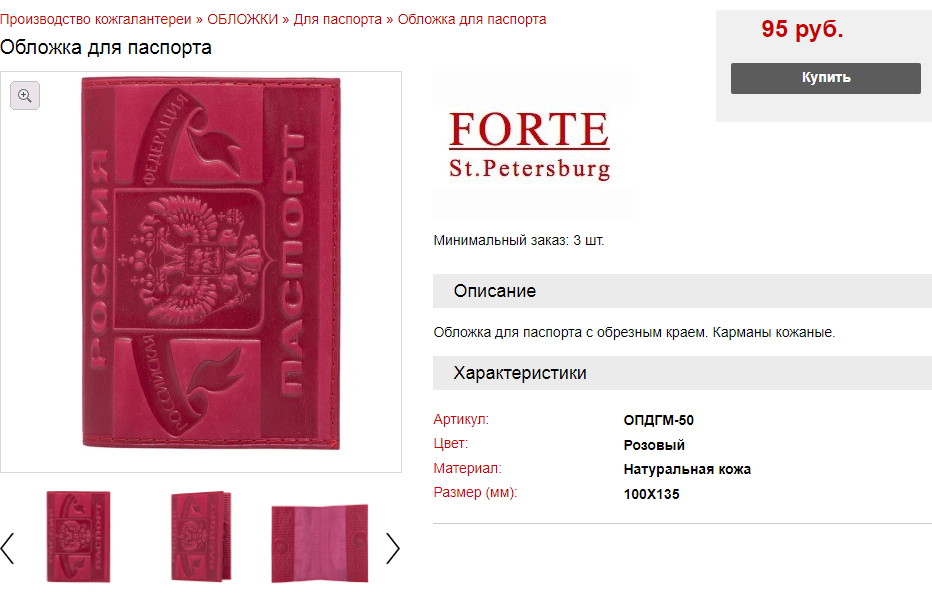
Task: Go to ОБЛОЖКИ breadcrumb category
Action: [x=243, y=20]
